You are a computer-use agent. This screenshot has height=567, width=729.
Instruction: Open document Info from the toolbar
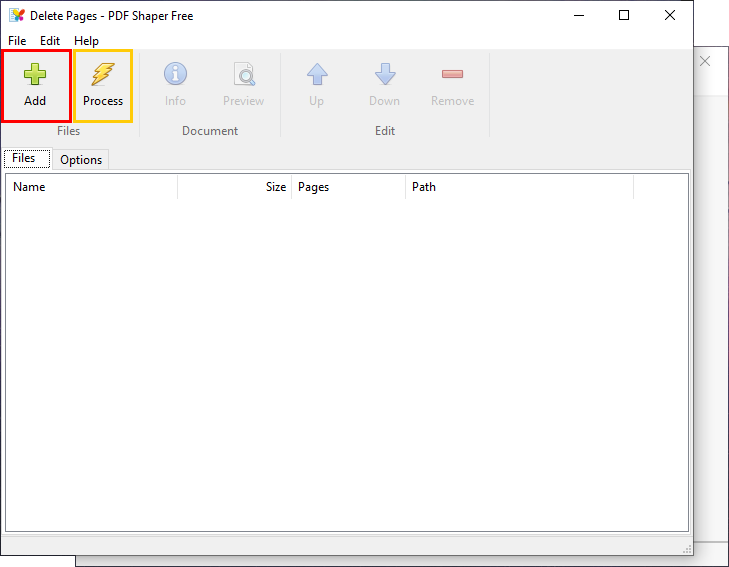175,86
